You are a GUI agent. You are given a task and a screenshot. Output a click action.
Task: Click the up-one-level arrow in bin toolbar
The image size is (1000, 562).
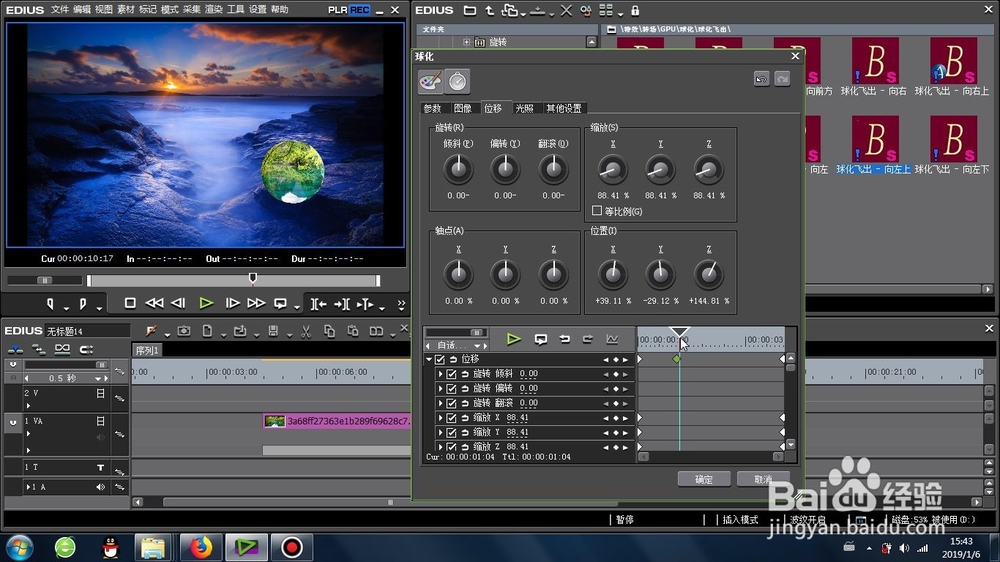click(x=489, y=11)
